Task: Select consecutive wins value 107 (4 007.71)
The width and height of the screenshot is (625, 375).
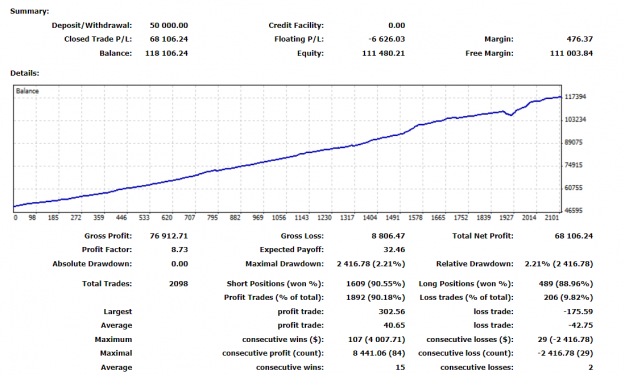Action: pos(376,340)
